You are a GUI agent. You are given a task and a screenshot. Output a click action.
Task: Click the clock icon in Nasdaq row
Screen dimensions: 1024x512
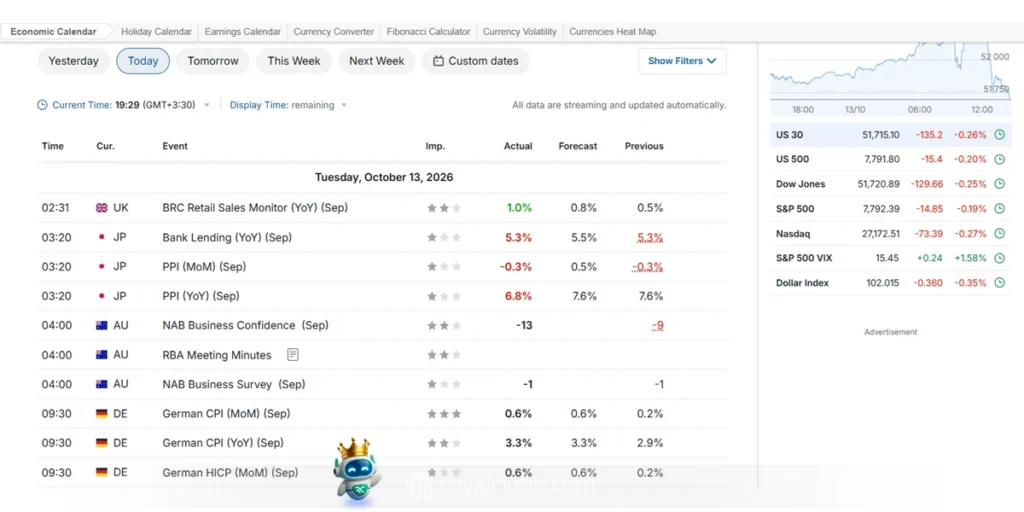click(x=999, y=233)
